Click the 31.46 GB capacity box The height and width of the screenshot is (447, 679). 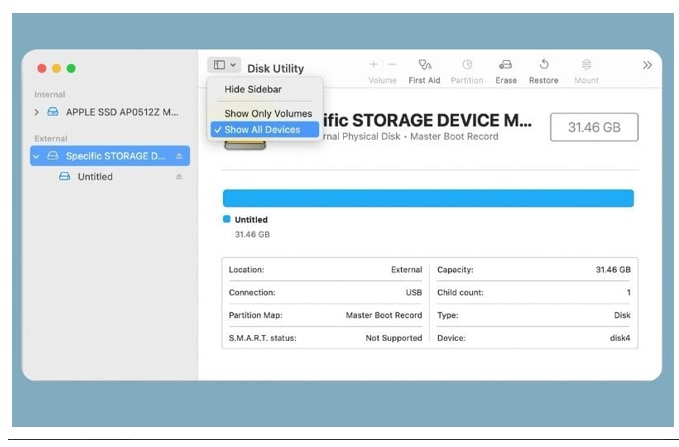click(x=594, y=127)
